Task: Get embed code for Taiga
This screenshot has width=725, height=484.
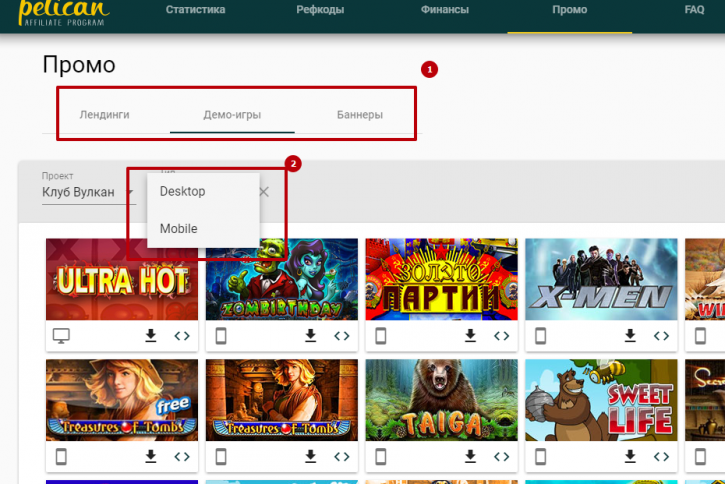Action: click(x=502, y=457)
